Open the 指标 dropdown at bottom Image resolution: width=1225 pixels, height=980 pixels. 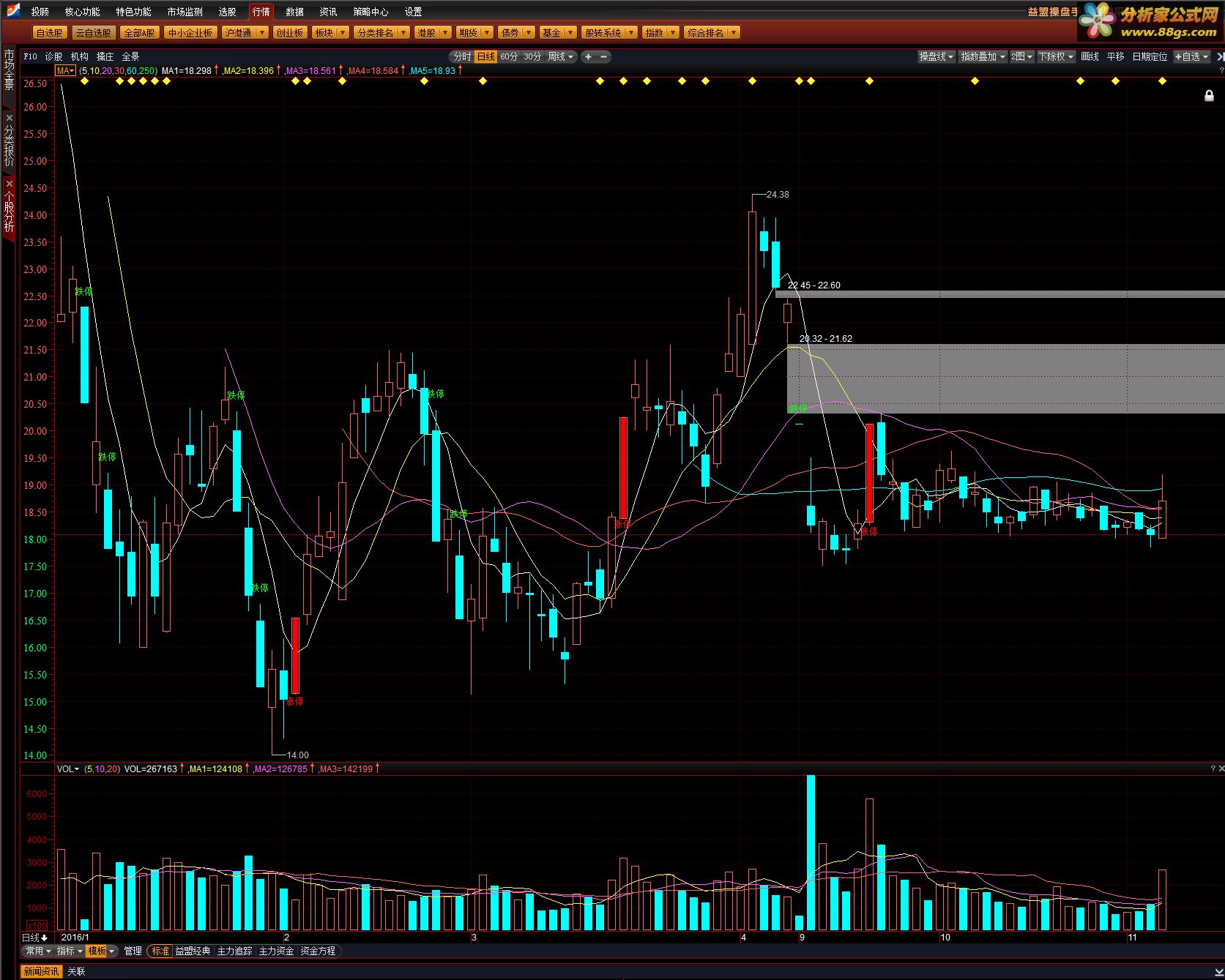70,951
